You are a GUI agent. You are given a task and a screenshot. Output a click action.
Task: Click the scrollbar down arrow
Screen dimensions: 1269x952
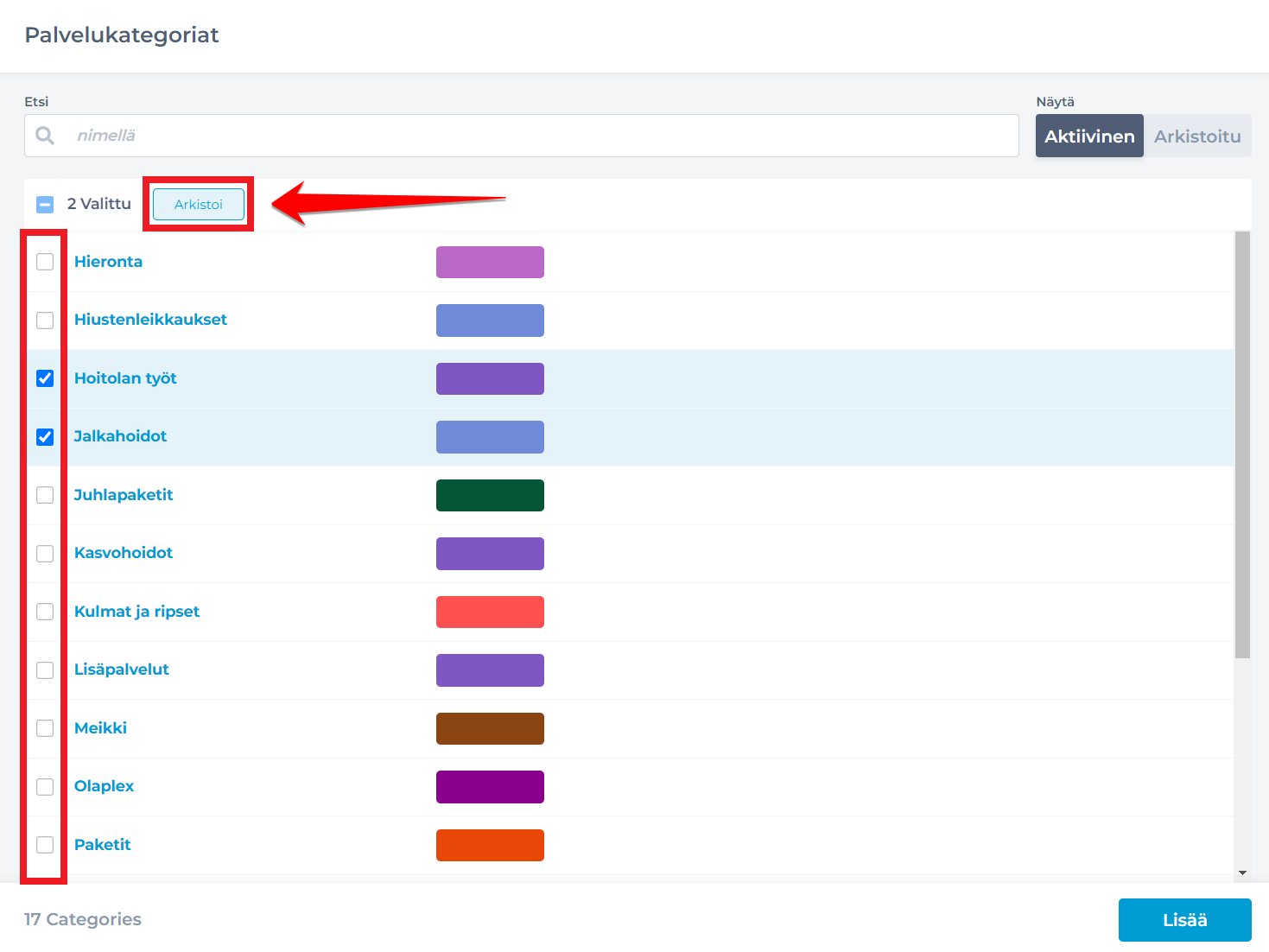pyautogui.click(x=1242, y=873)
